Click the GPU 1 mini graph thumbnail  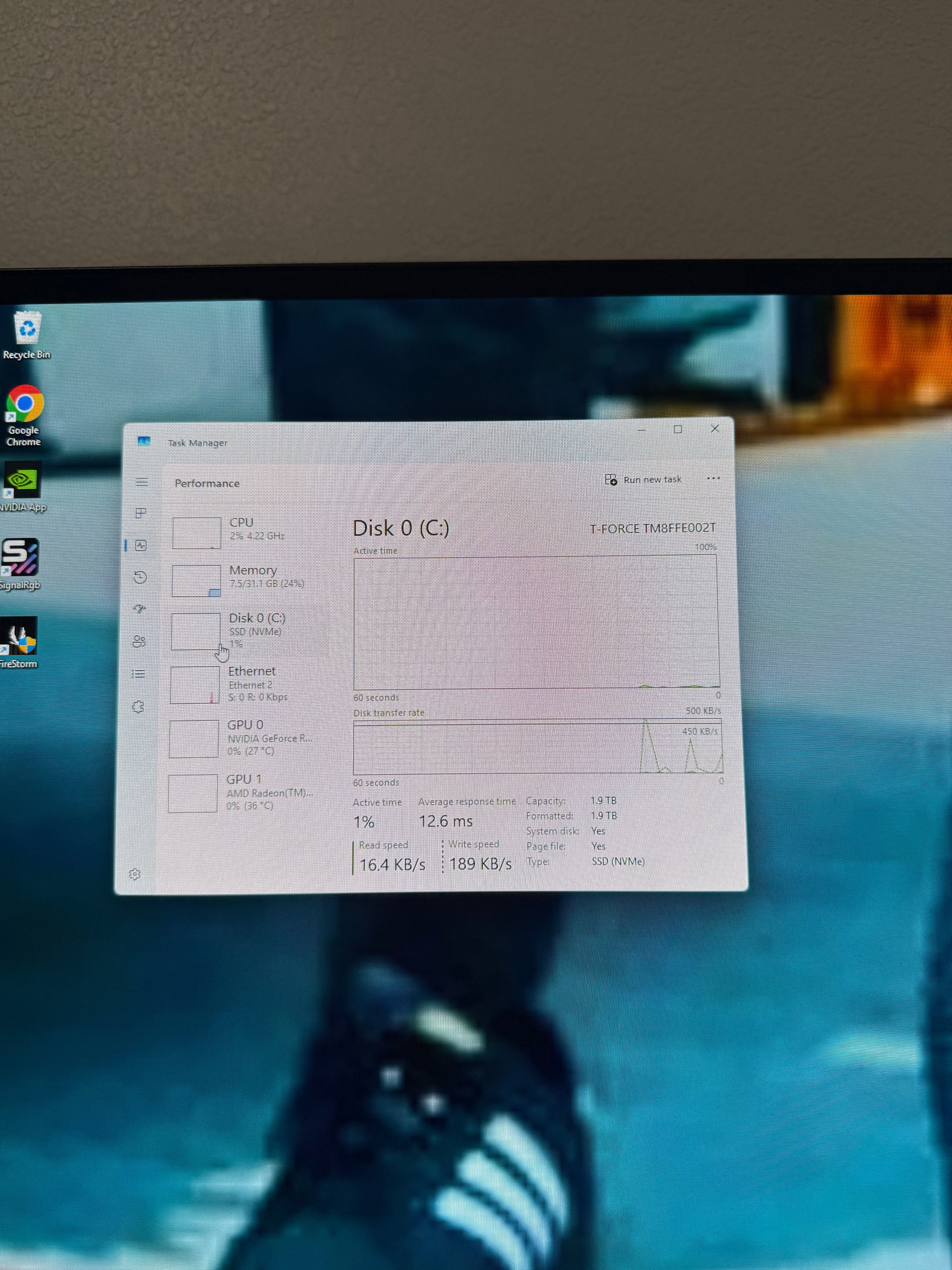pos(193,794)
